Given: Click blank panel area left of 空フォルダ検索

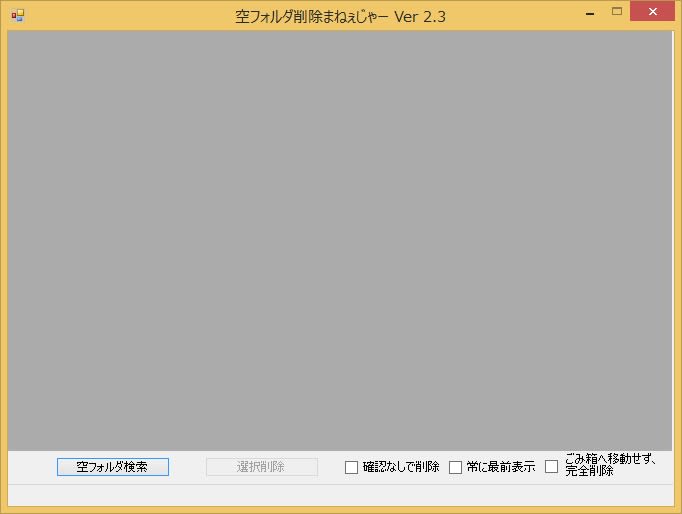Looking at the screenshot, I should (30, 467).
